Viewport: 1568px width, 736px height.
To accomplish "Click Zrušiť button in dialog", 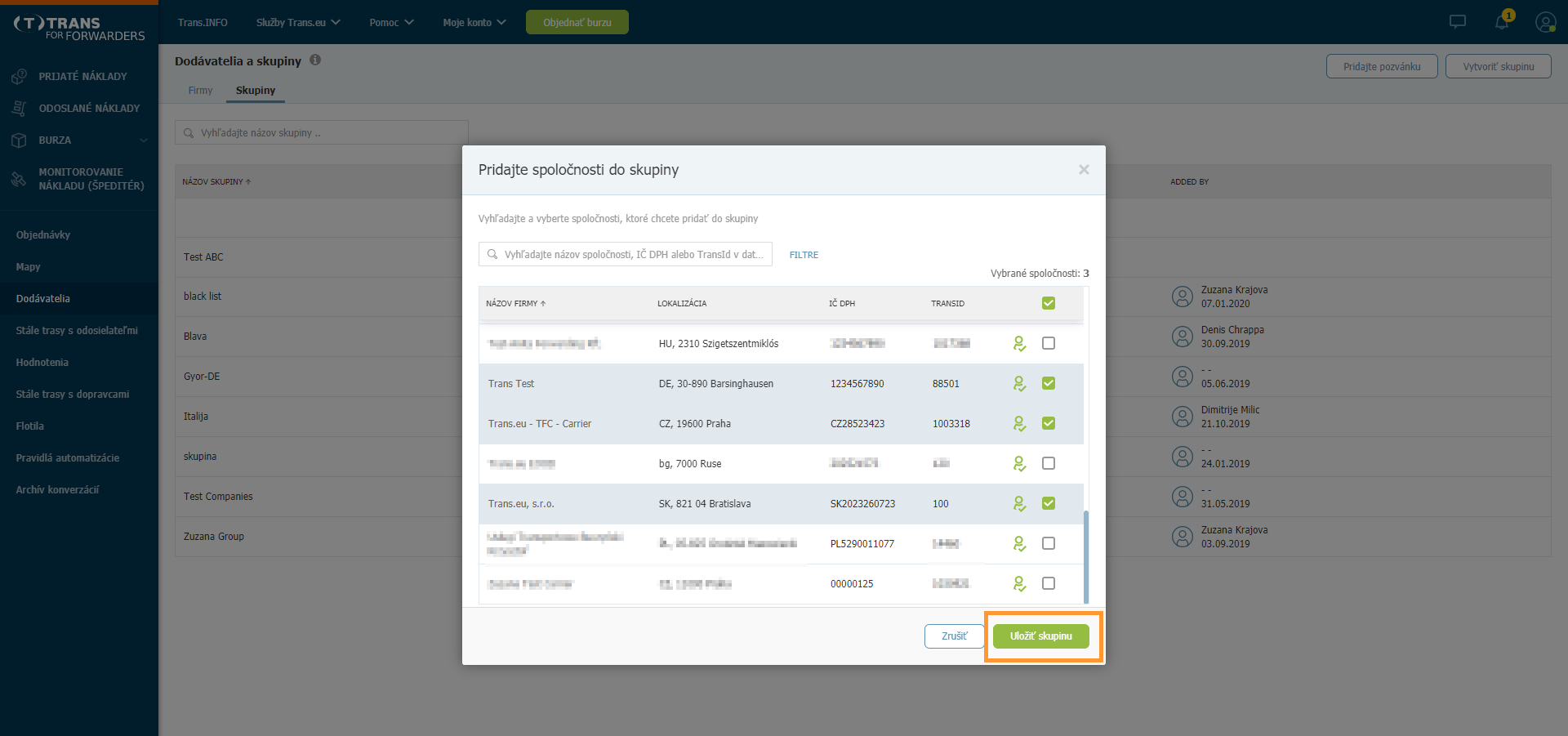I will pos(954,636).
